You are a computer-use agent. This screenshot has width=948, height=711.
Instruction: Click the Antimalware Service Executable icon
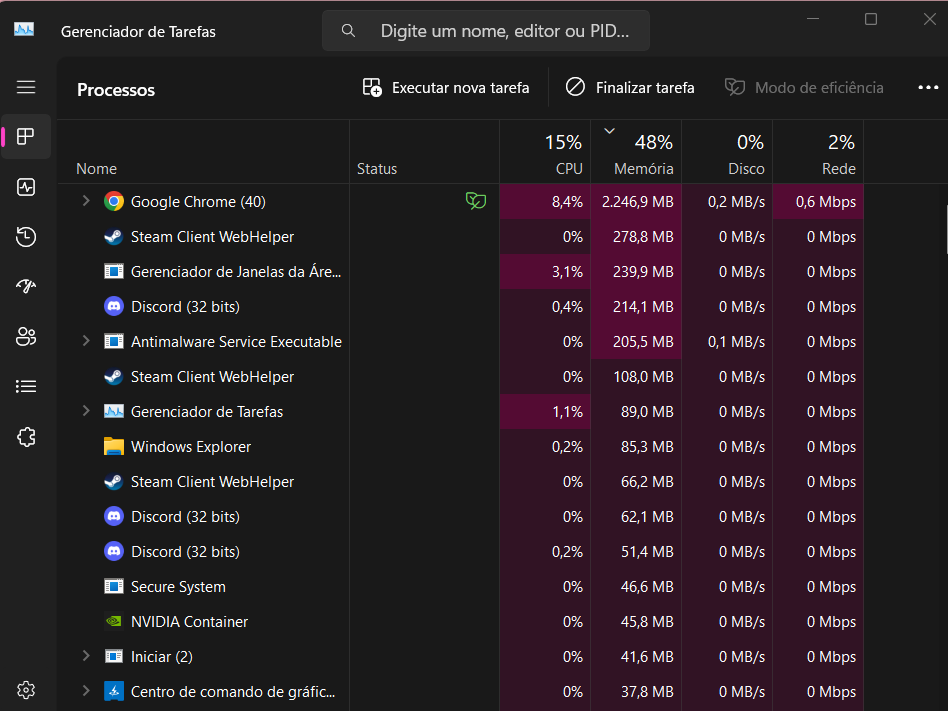pos(114,341)
